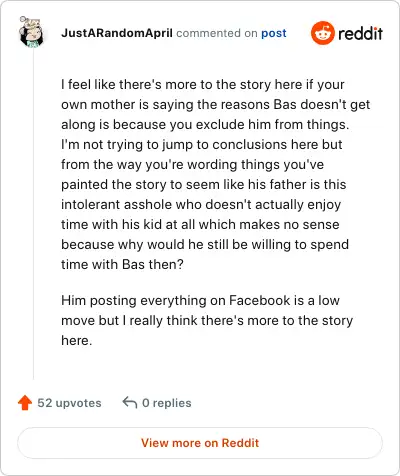The height and width of the screenshot is (476, 400).
Task: Click the 'reddit' wordmark text
Action: click(x=360, y=33)
